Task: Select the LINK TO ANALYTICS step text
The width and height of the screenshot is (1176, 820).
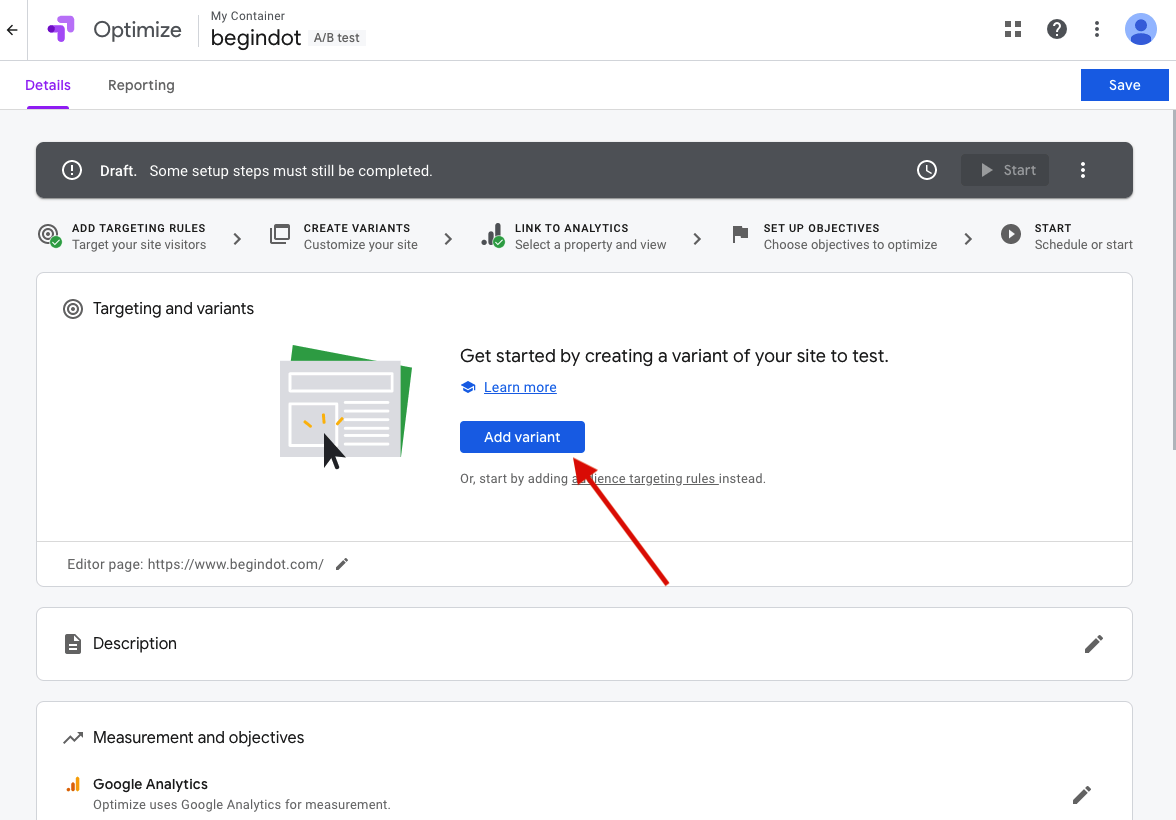Action: tap(572, 228)
